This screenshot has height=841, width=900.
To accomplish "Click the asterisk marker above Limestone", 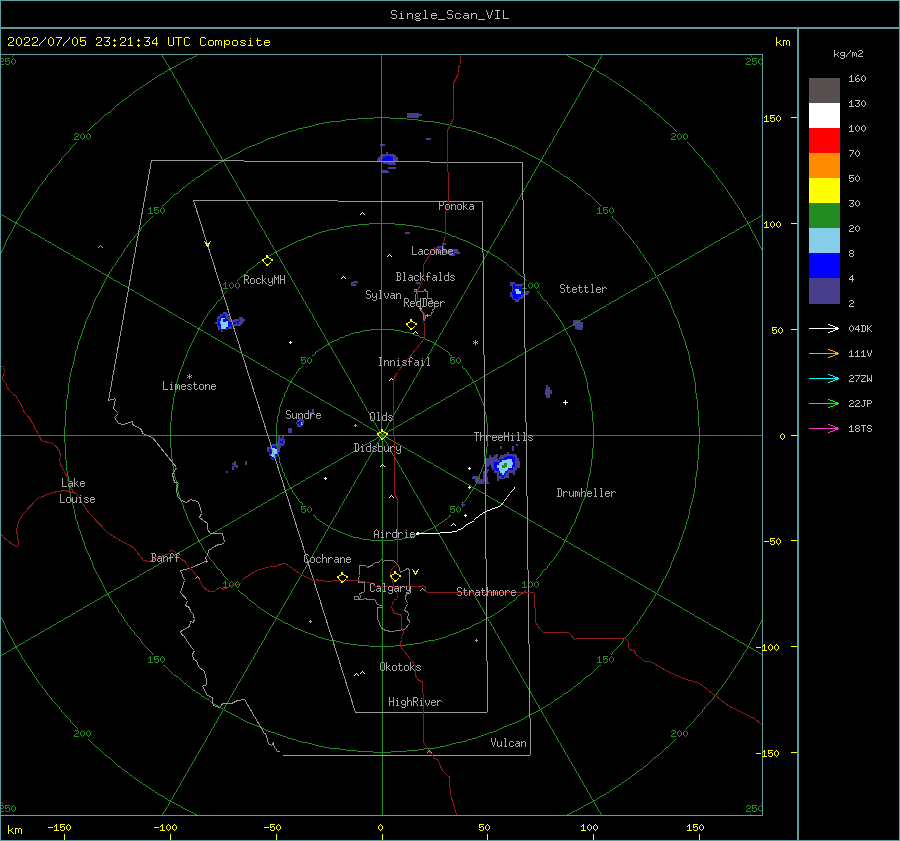I will click(189, 377).
